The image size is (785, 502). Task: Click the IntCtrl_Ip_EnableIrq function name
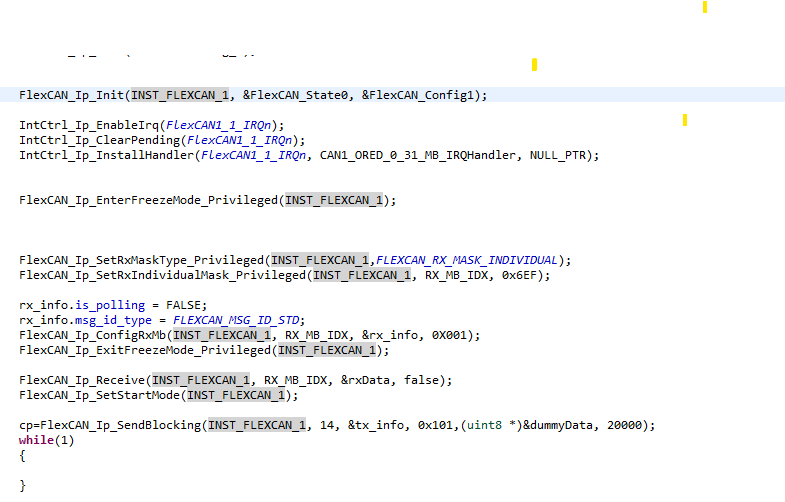[x=89, y=125]
